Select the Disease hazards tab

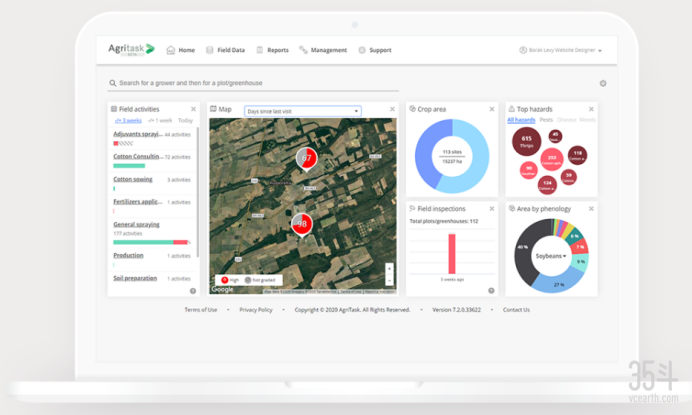(567, 120)
